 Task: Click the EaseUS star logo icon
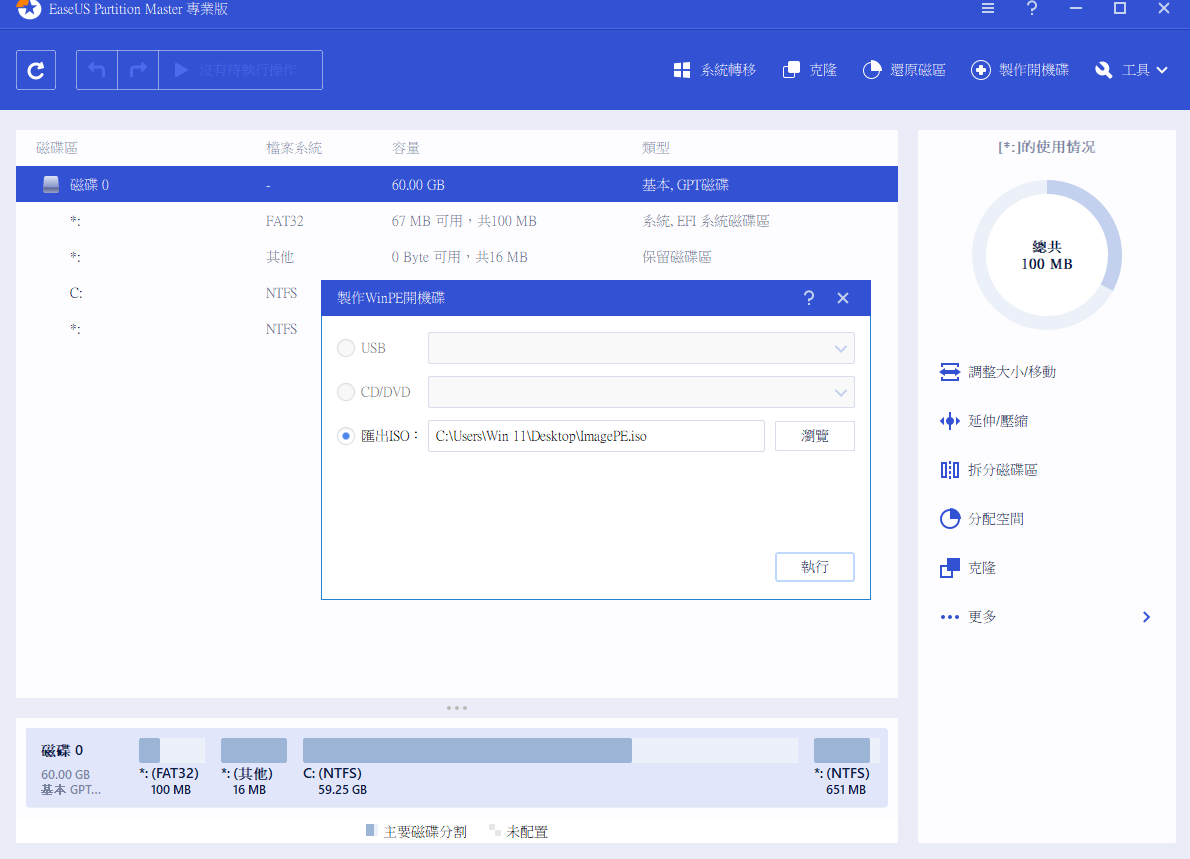(x=29, y=9)
